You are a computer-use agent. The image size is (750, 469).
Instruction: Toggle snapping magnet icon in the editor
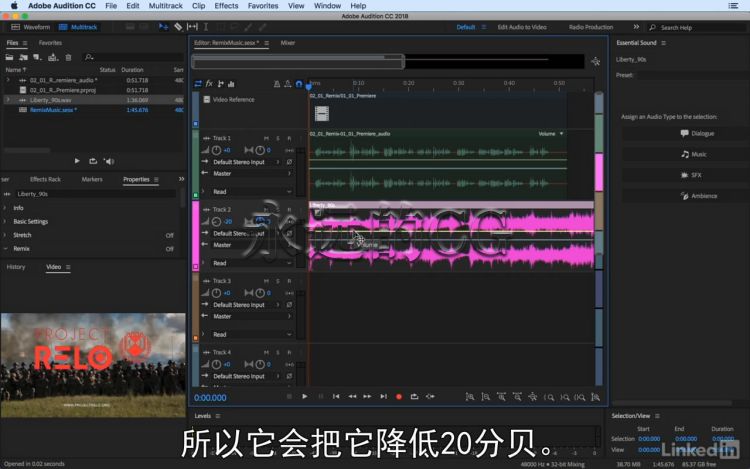tap(299, 84)
